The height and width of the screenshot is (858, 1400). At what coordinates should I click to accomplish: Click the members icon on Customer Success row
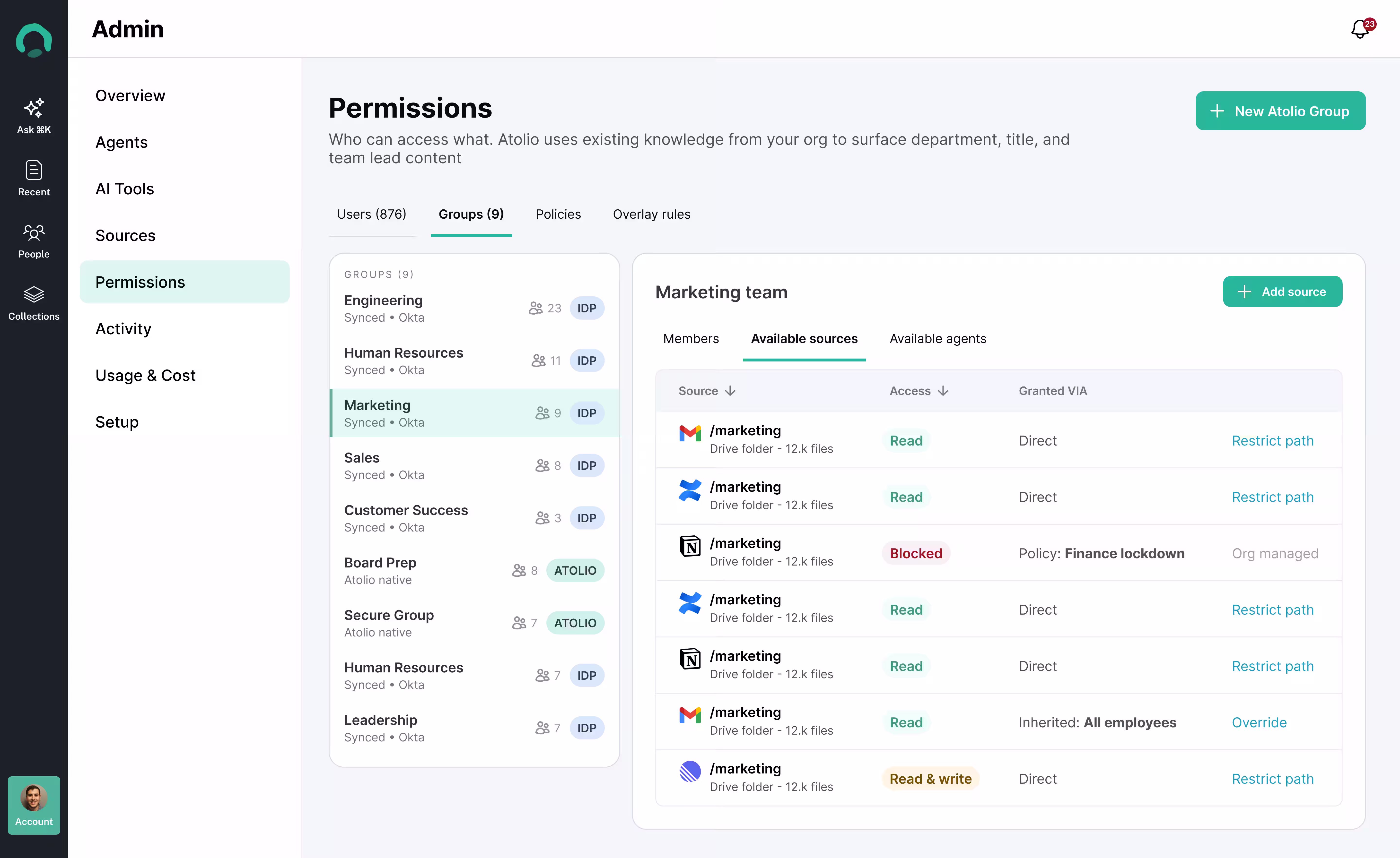[542, 518]
